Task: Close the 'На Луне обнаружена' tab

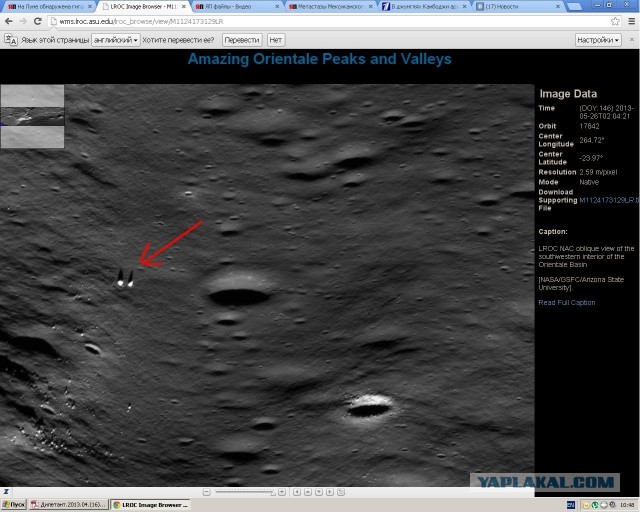Action: click(90, 7)
